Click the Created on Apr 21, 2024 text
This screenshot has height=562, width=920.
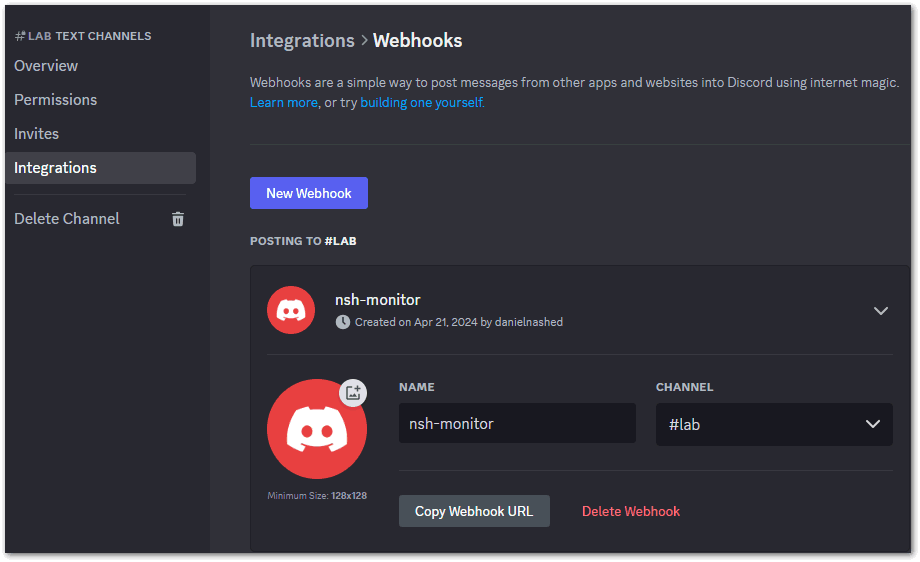459,322
